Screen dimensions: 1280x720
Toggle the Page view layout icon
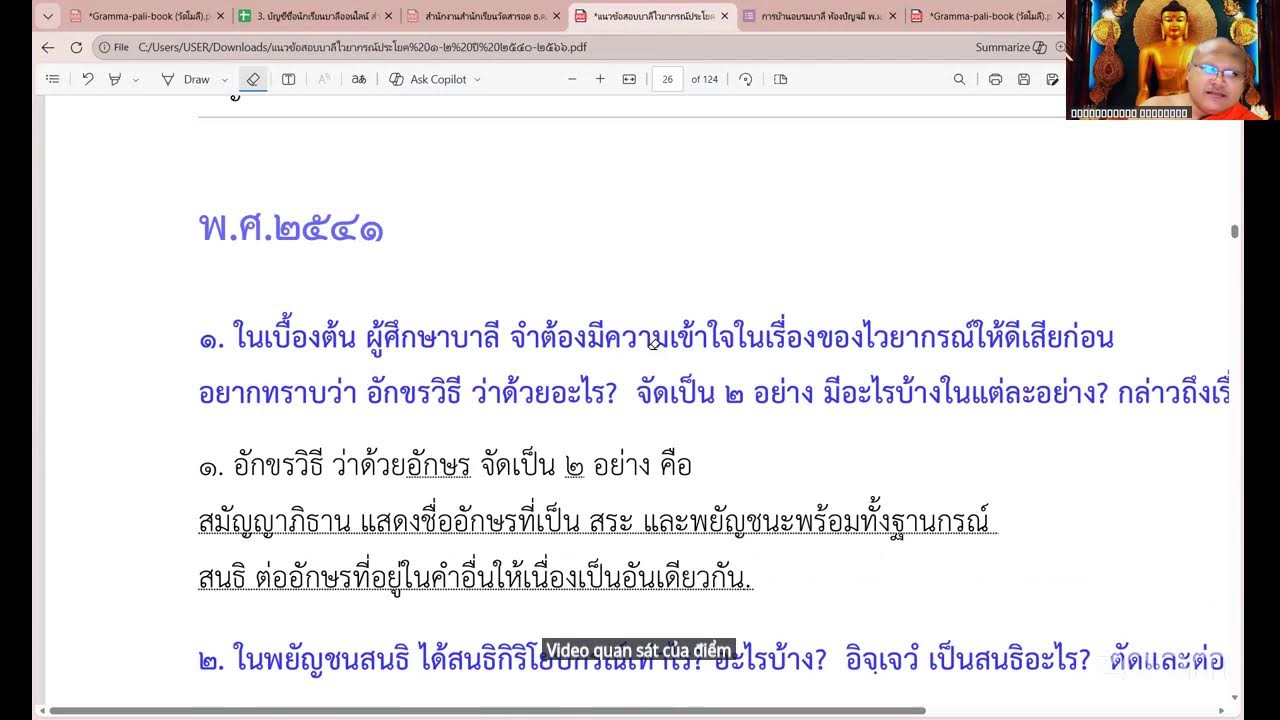coord(781,79)
